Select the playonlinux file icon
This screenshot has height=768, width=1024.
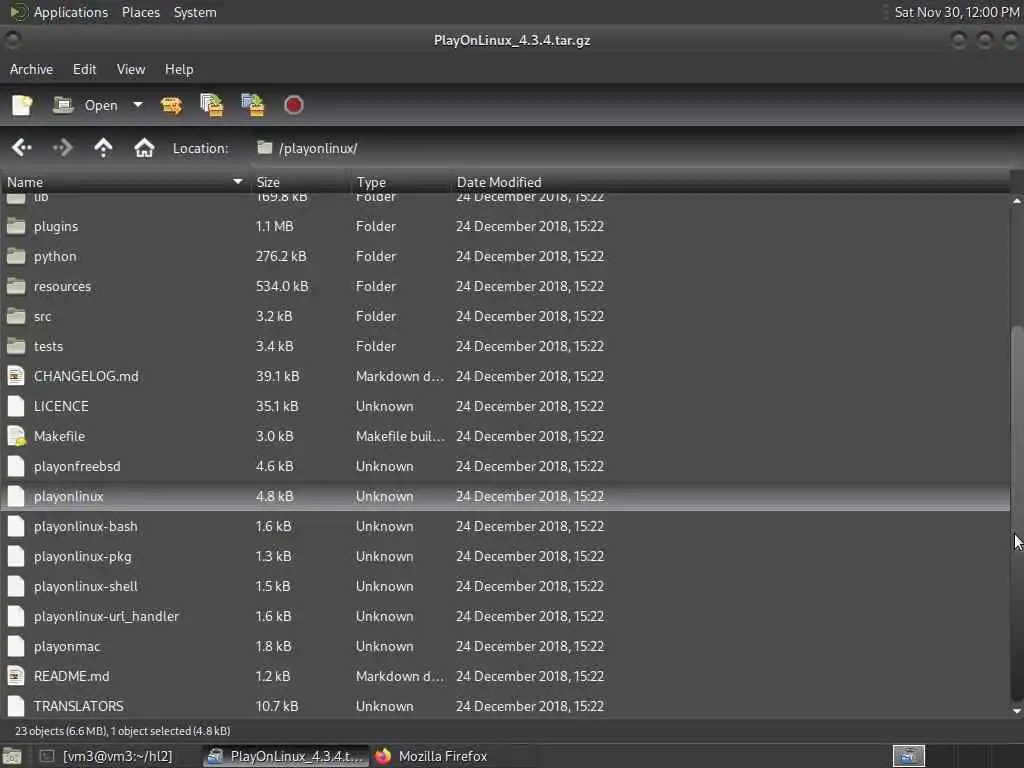(x=16, y=496)
